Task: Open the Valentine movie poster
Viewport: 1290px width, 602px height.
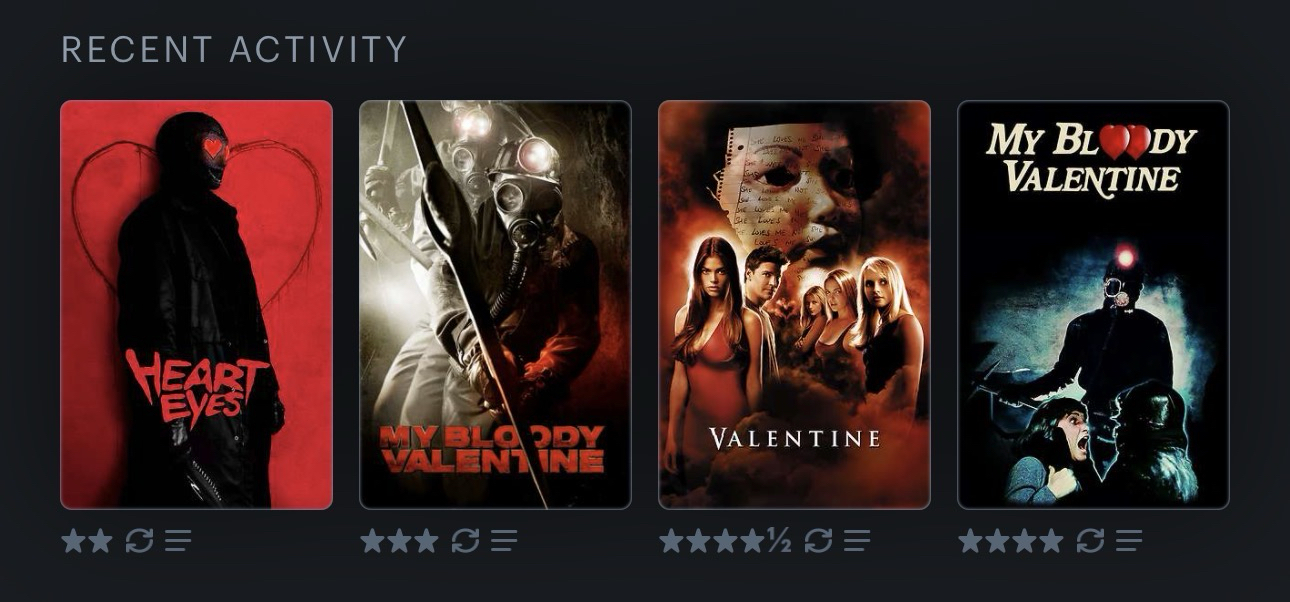Action: (x=794, y=305)
